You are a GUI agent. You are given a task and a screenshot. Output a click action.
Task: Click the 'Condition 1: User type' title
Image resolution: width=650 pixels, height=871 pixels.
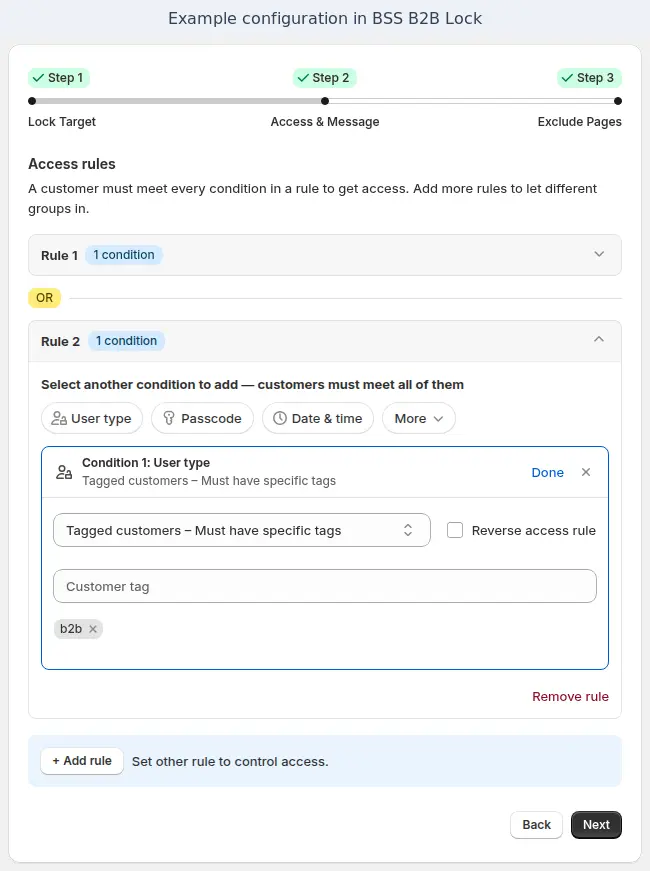(146, 463)
